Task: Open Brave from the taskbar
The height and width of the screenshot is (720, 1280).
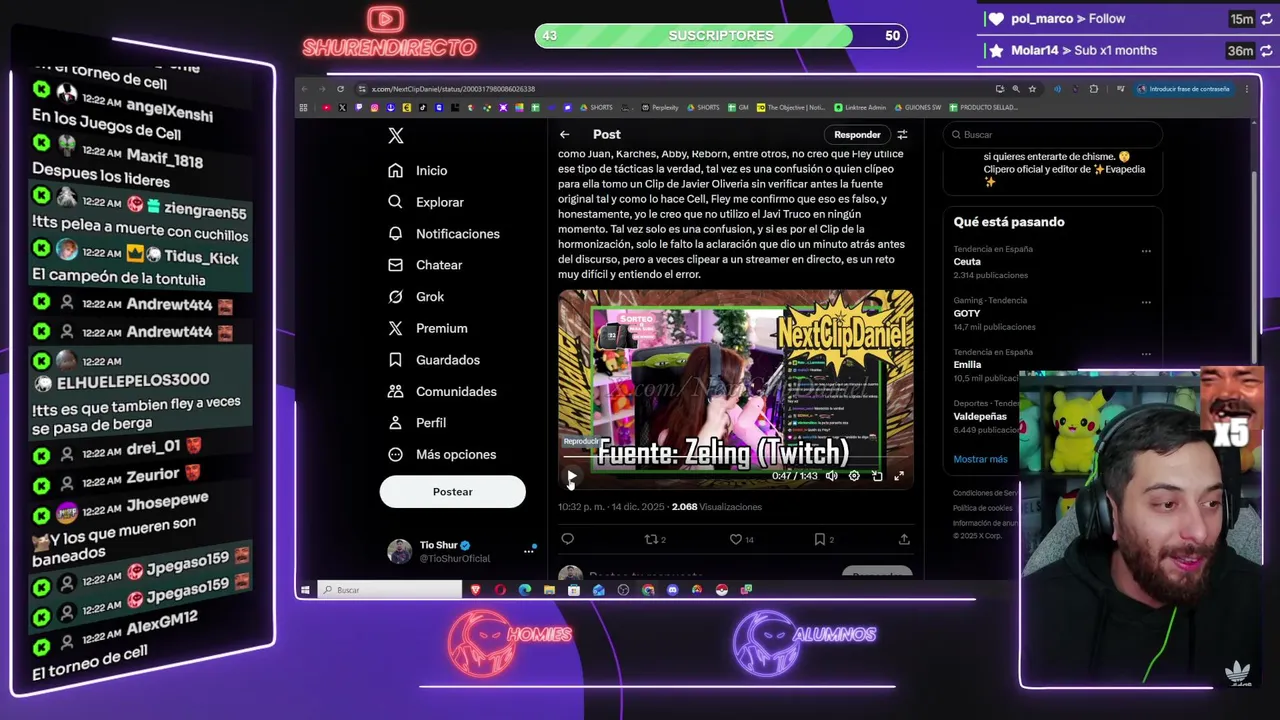Action: [x=476, y=590]
